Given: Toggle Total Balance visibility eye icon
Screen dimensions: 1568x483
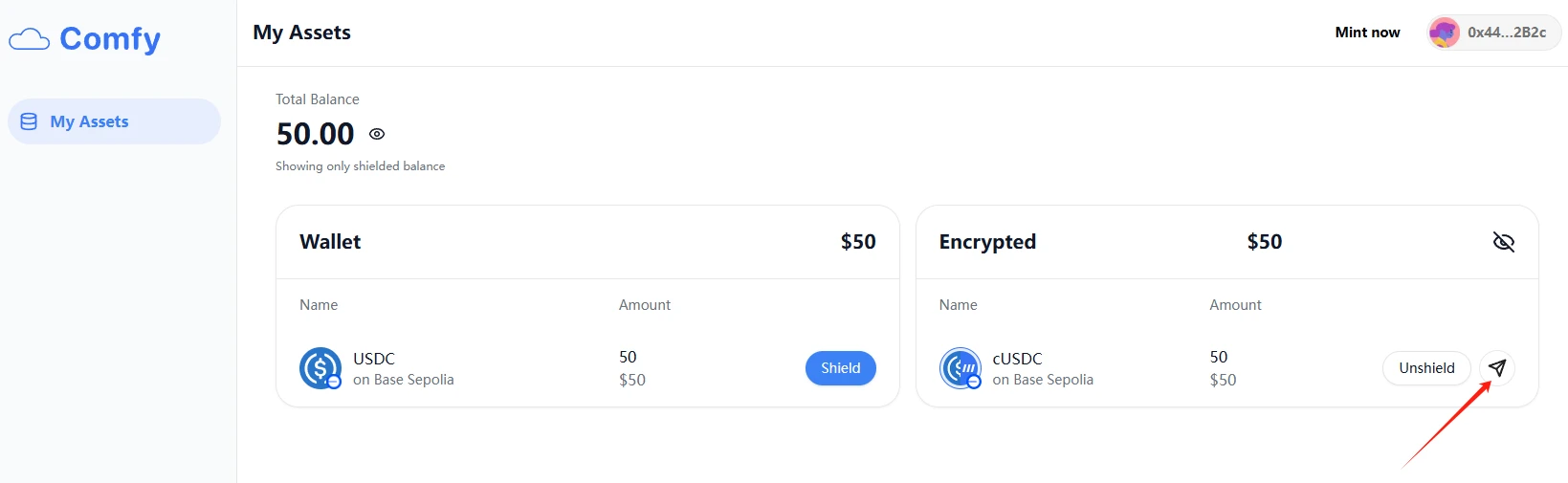Looking at the screenshot, I should click(x=377, y=134).
